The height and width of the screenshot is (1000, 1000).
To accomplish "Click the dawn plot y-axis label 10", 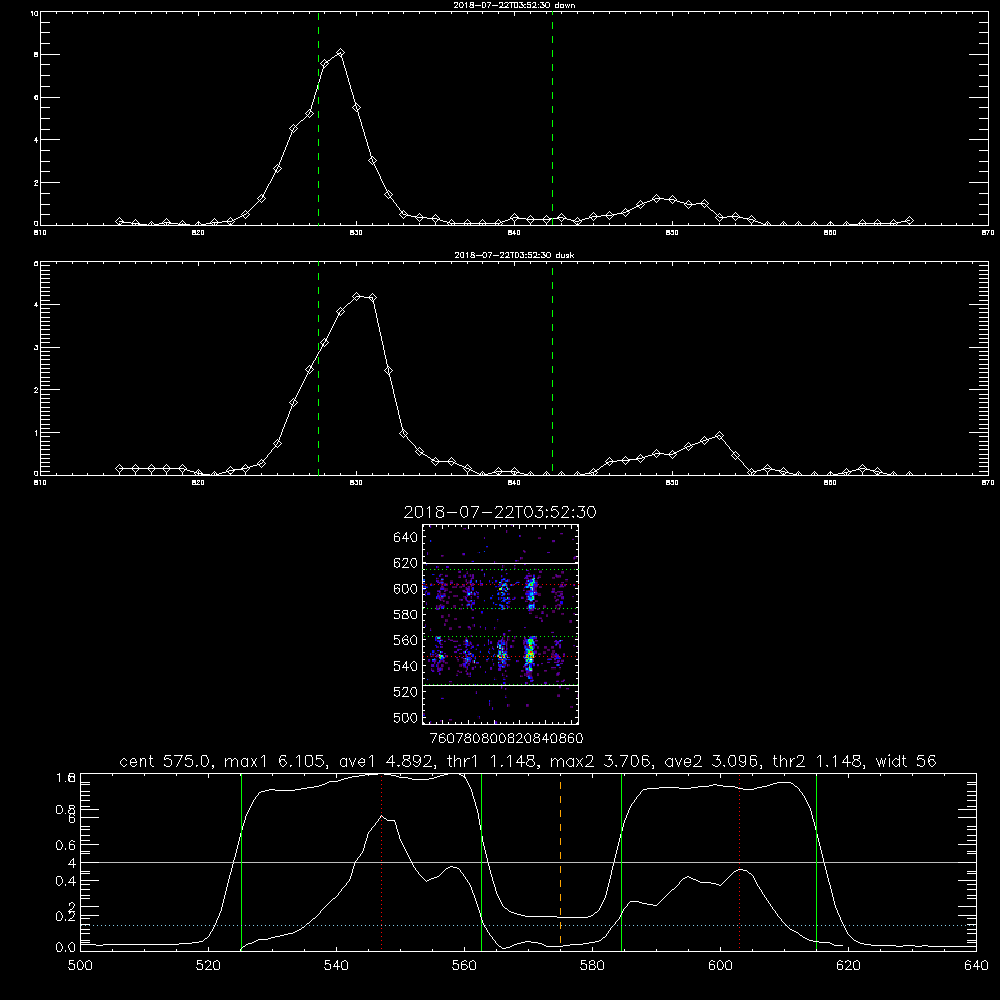I will [34, 13].
